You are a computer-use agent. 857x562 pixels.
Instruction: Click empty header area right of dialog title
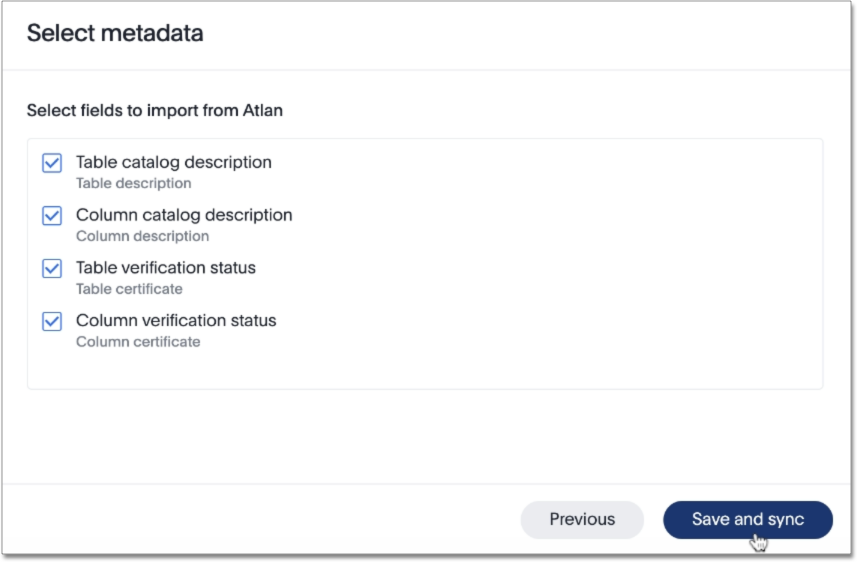pos(550,33)
